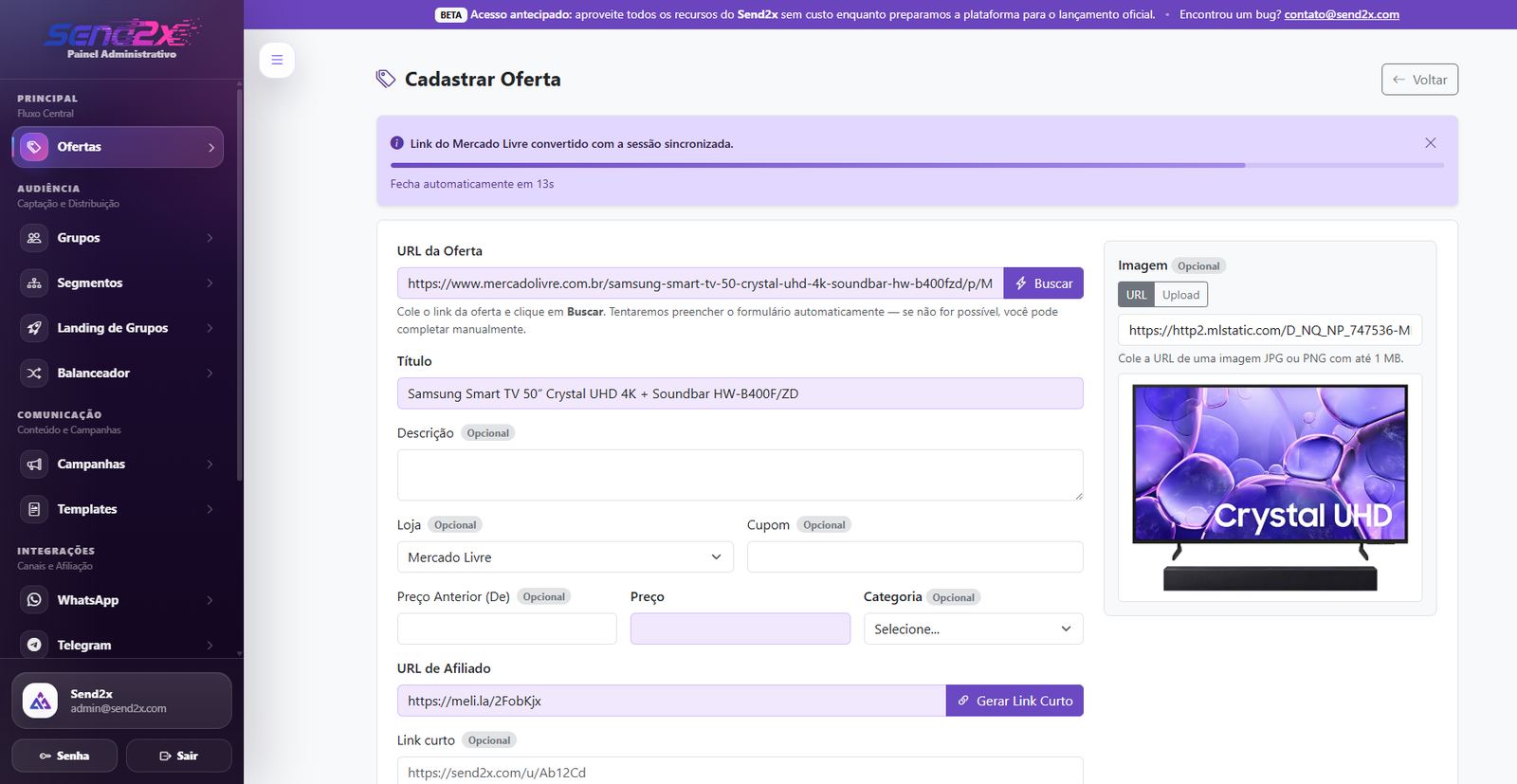Viewport: 1517px width, 784px height.
Task: Expand the Grupos submenu chevron
Action: pyautogui.click(x=210, y=238)
